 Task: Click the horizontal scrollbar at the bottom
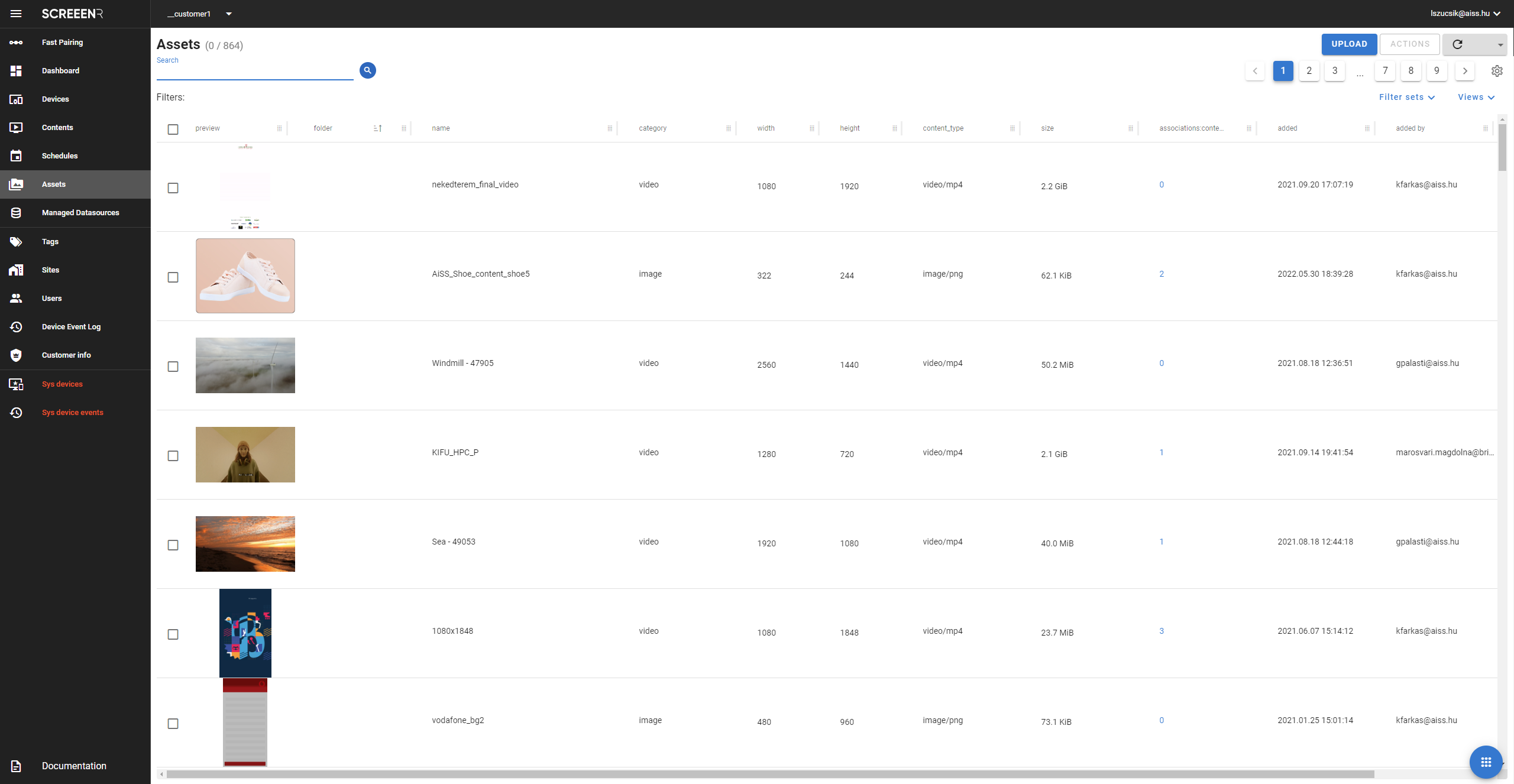pyautogui.click(x=769, y=774)
